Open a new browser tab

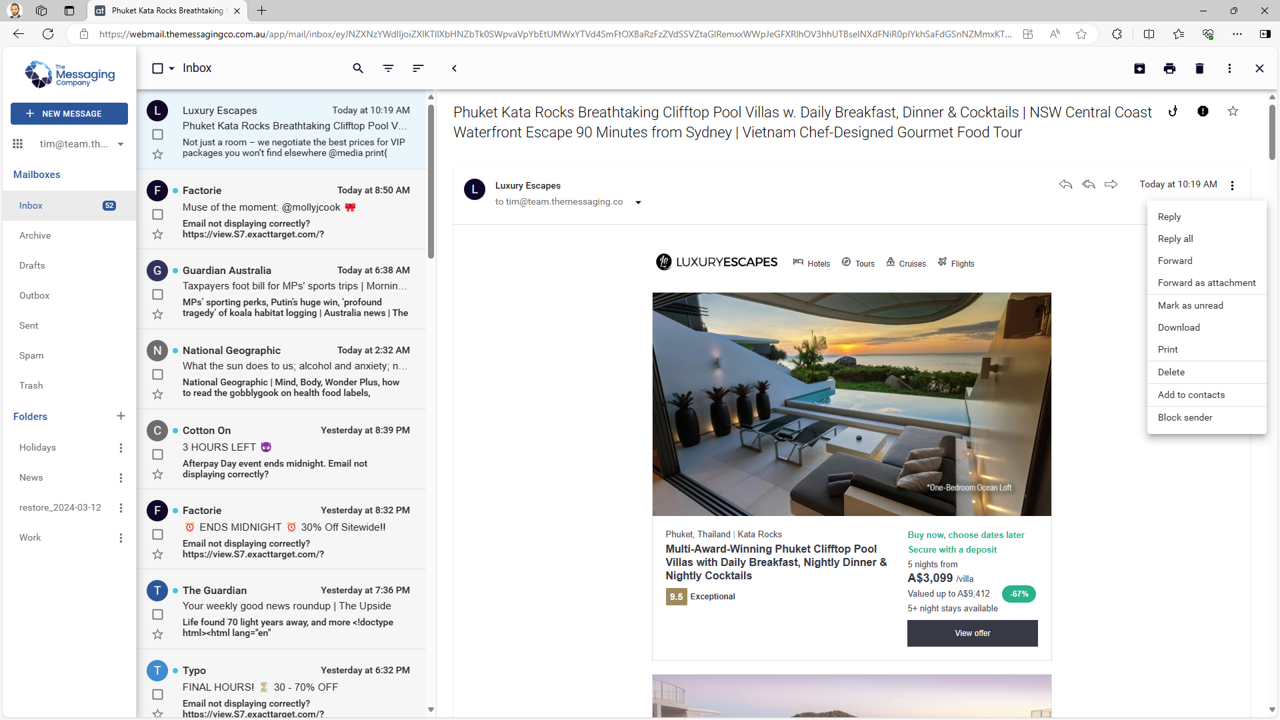tap(262, 11)
